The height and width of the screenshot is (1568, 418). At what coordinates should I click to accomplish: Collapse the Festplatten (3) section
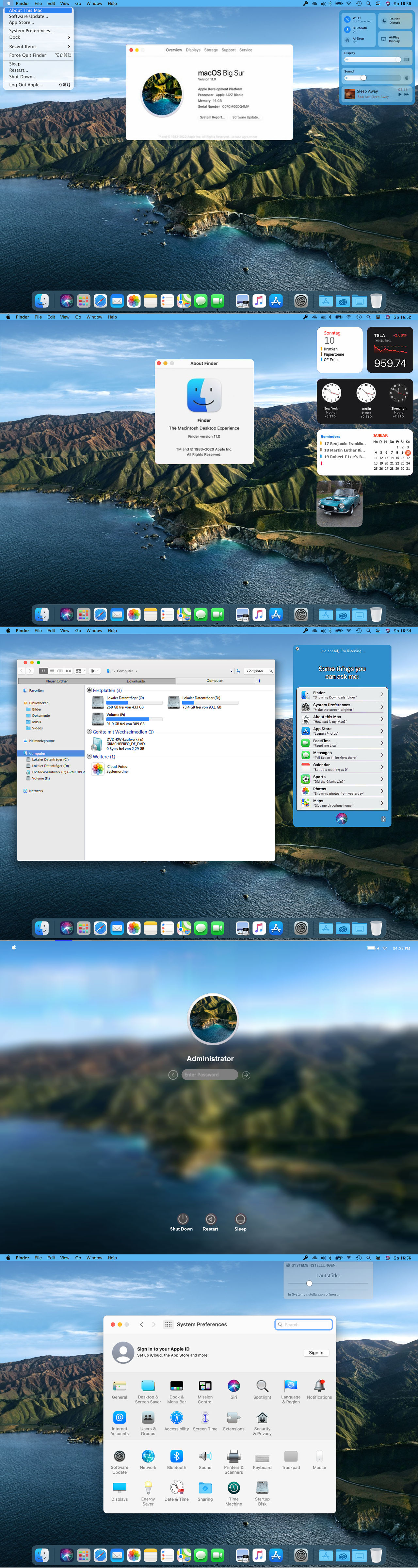point(89,690)
